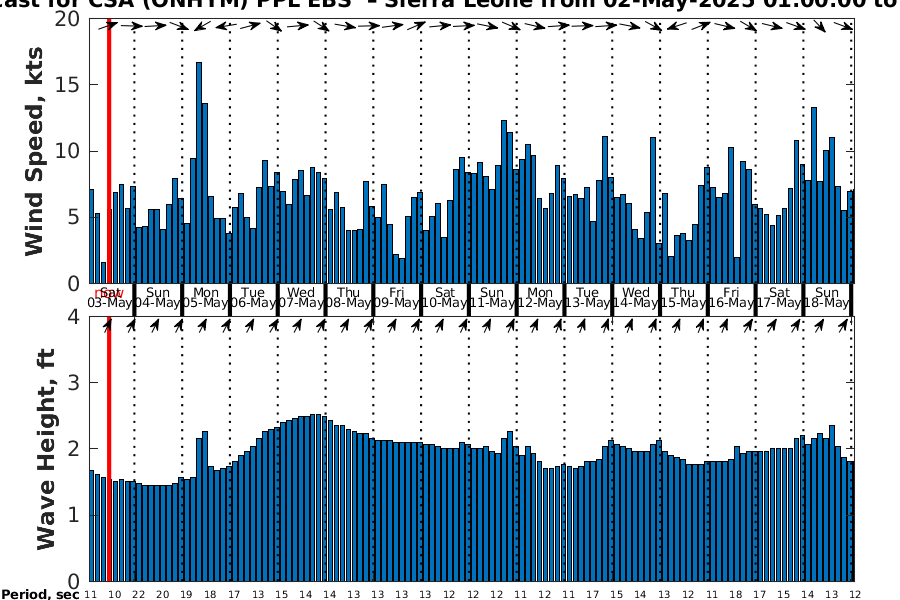900x600 pixels.
Task: Select the 'Wind Speed, kts' axis title
Action: click(34, 152)
